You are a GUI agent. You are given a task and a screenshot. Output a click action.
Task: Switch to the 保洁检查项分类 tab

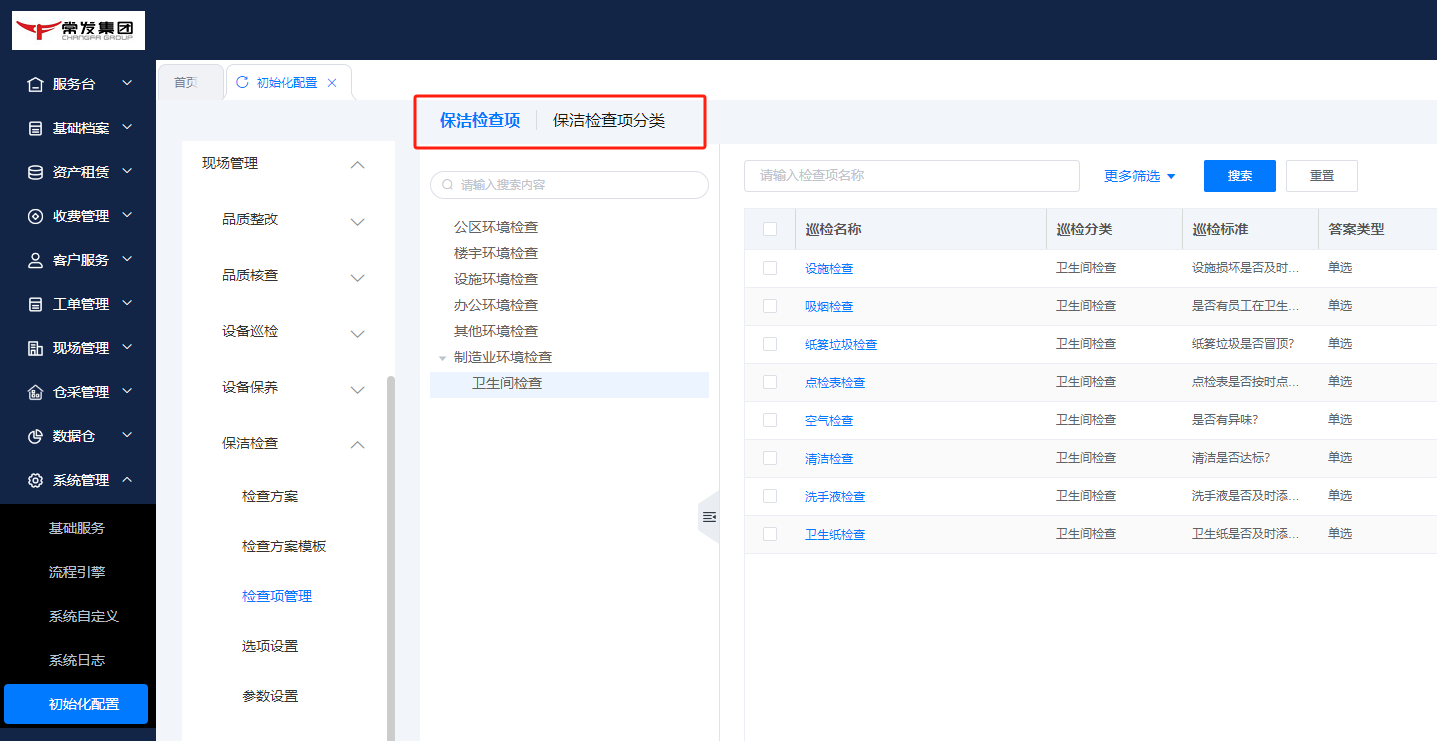click(609, 121)
